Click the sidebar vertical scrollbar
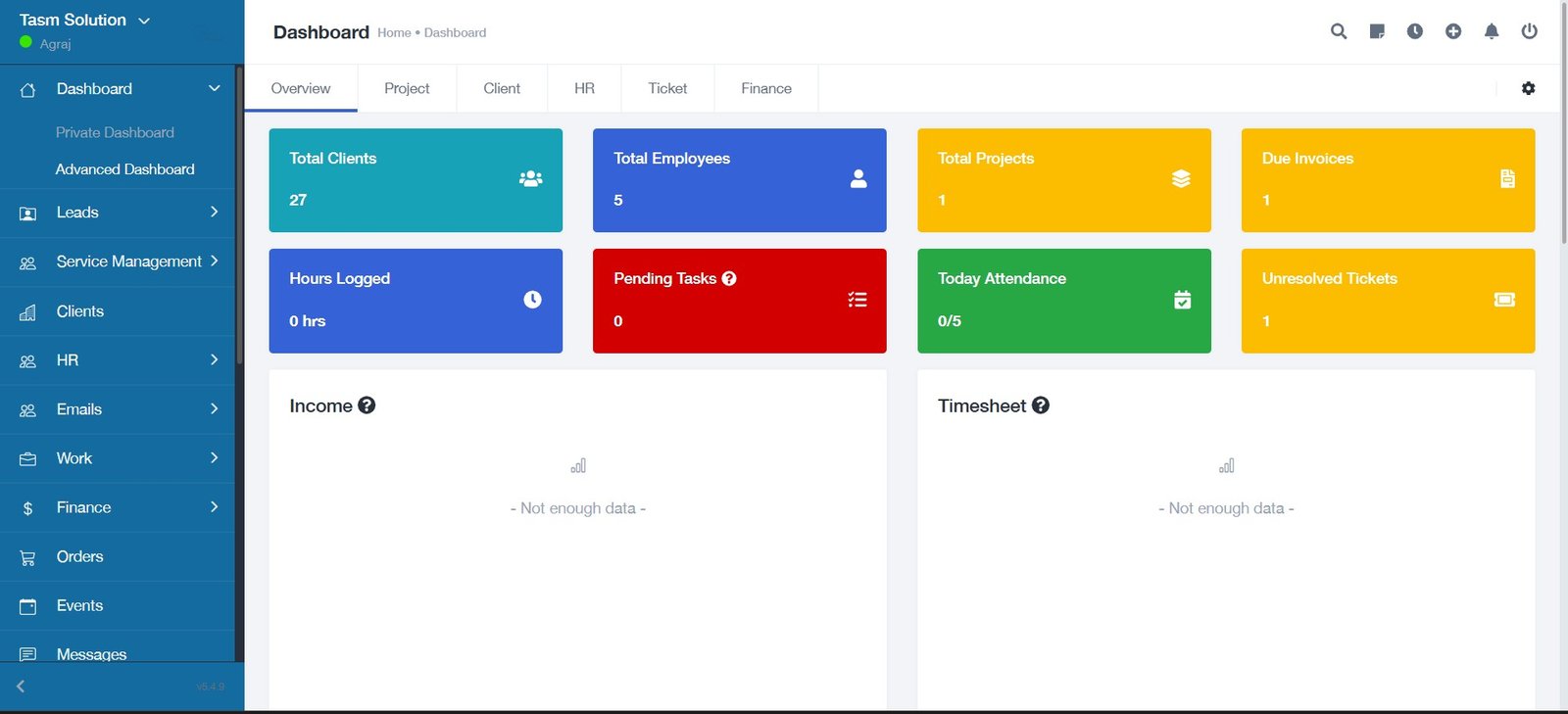The height and width of the screenshot is (714, 1568). tap(239, 215)
